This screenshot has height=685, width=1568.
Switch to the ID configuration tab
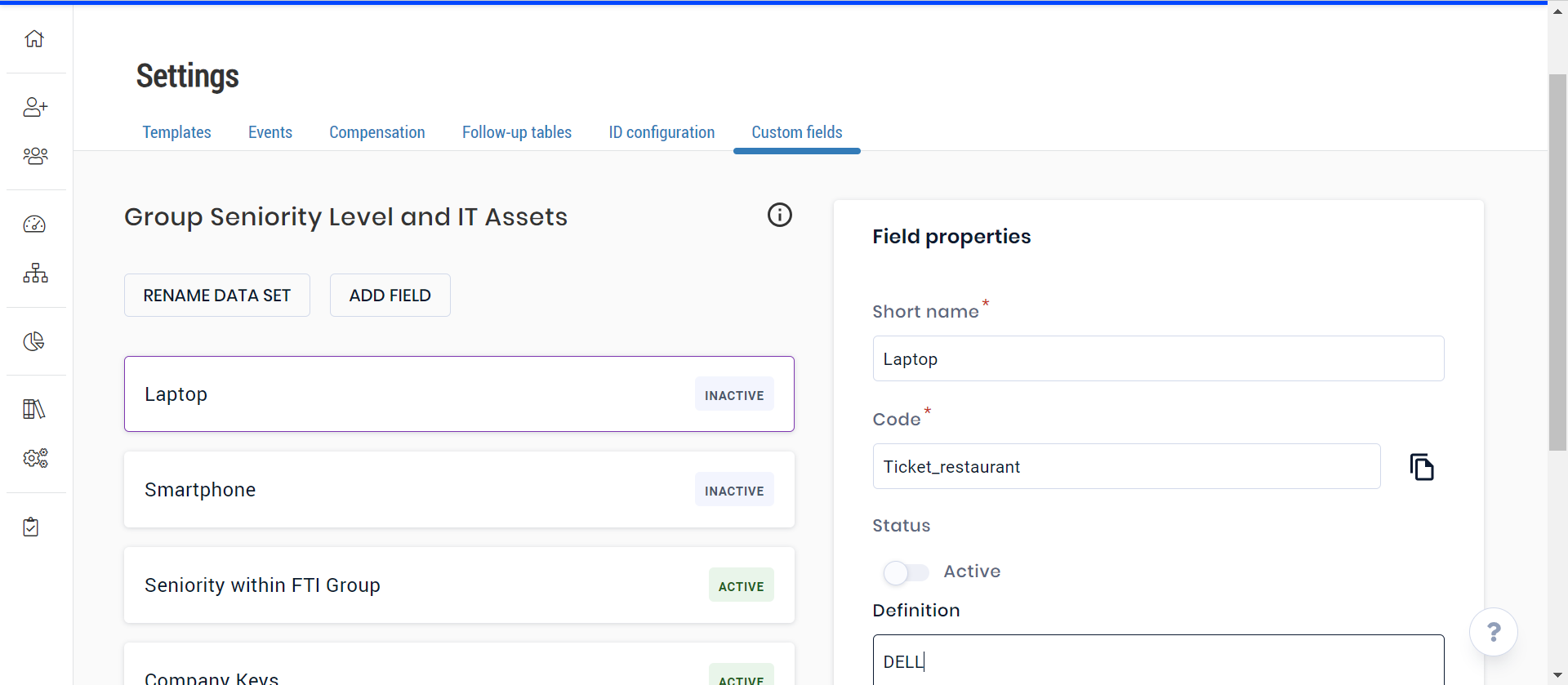coord(661,132)
